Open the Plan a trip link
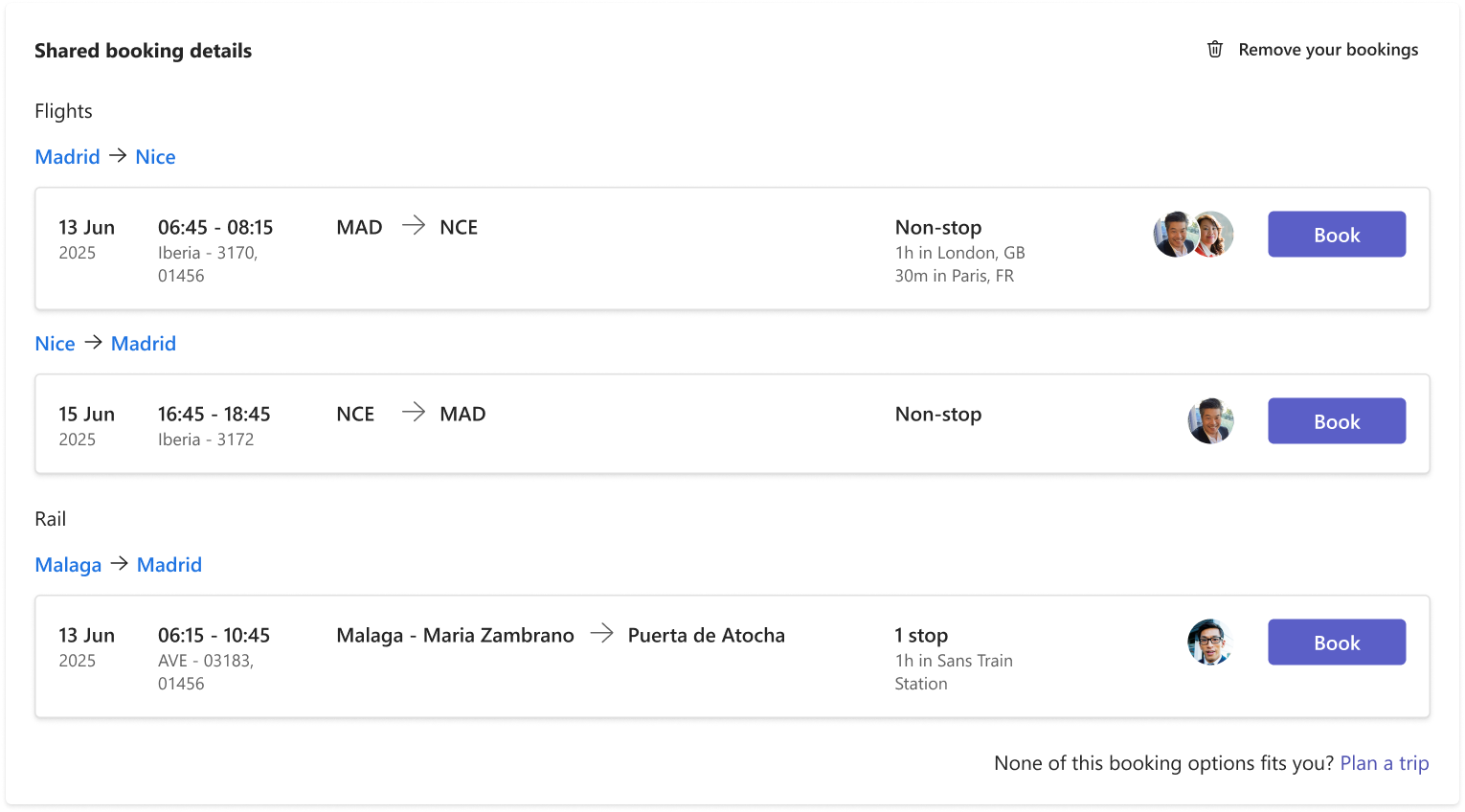Screen dimensions: 1465x812 pos(1384,763)
